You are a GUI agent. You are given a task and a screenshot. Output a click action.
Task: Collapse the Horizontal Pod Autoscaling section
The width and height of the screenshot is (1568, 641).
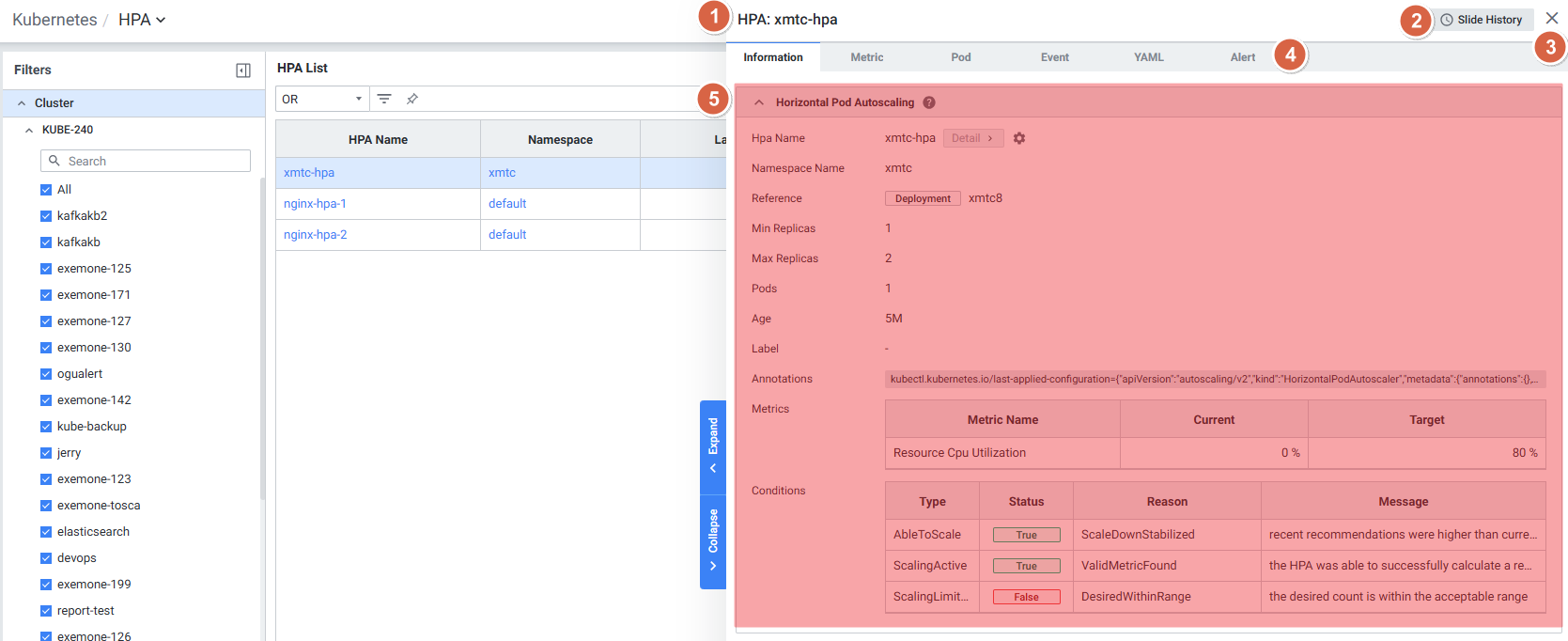[x=759, y=102]
